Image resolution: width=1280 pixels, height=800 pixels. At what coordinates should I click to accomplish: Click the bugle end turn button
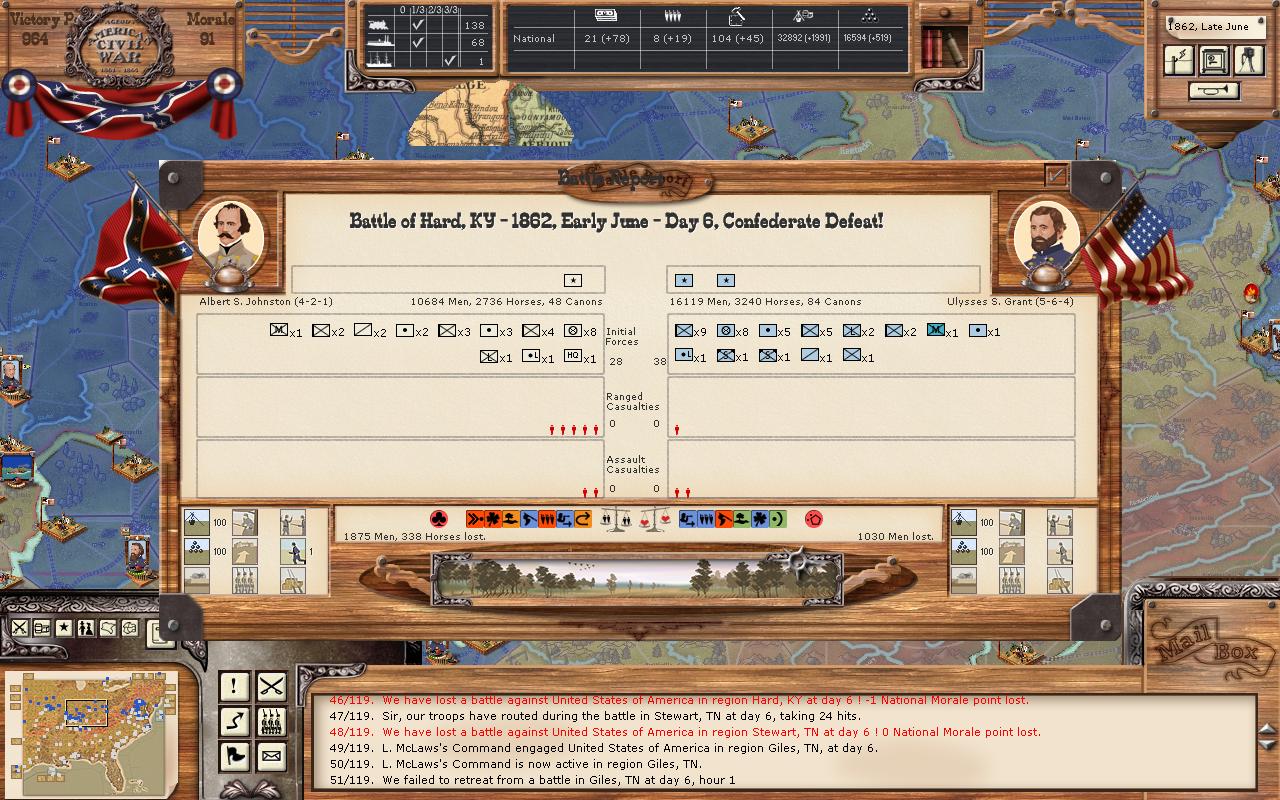tap(1214, 91)
